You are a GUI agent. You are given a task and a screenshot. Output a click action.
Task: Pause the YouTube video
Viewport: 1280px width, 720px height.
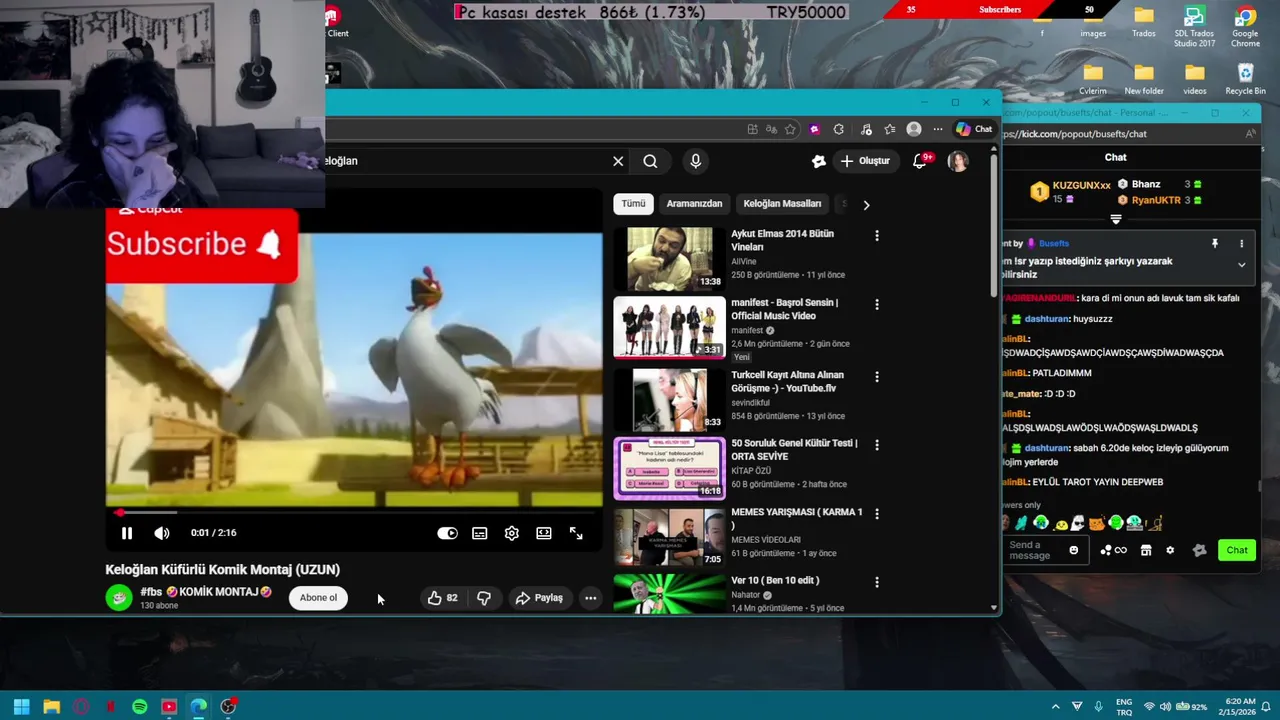[x=126, y=533]
